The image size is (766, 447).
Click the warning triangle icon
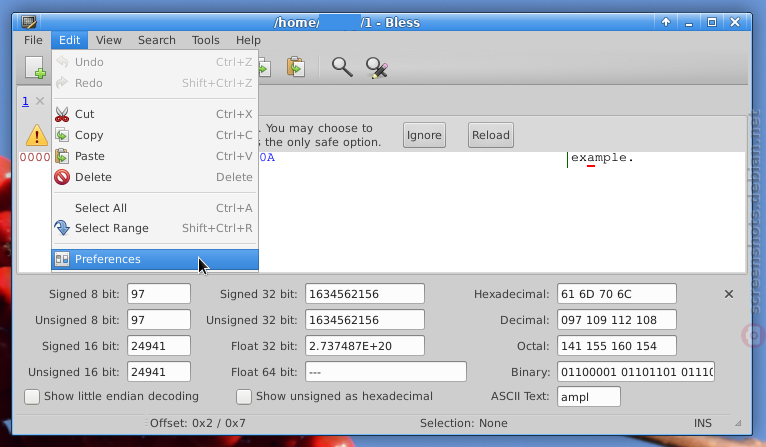[37, 135]
